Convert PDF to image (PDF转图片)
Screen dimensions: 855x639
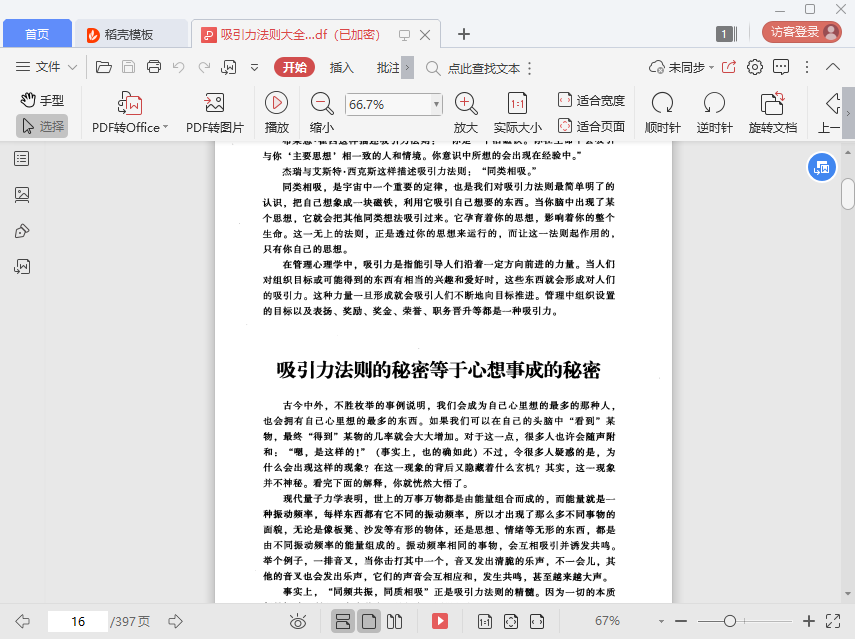[215, 112]
